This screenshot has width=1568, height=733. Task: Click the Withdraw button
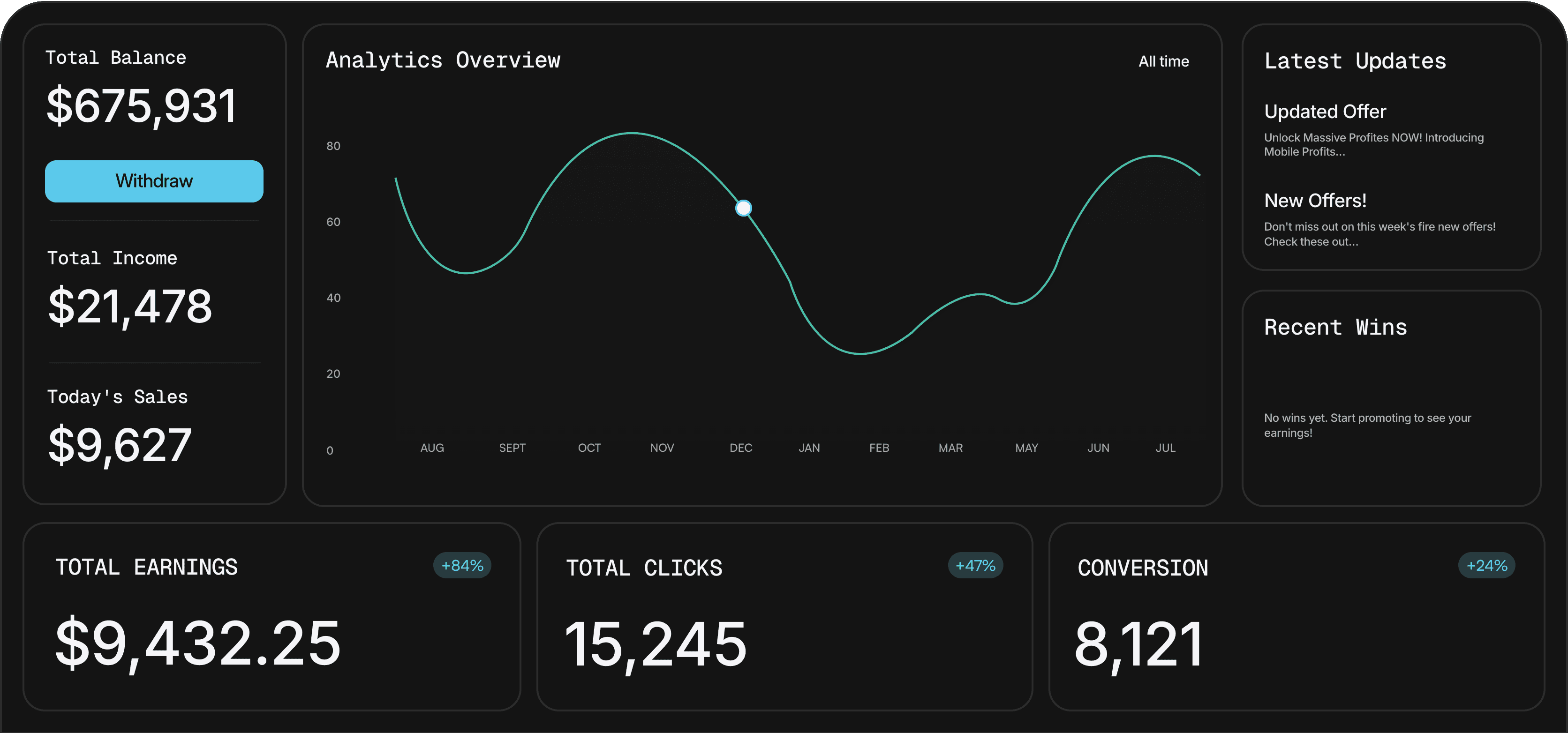pos(154,181)
